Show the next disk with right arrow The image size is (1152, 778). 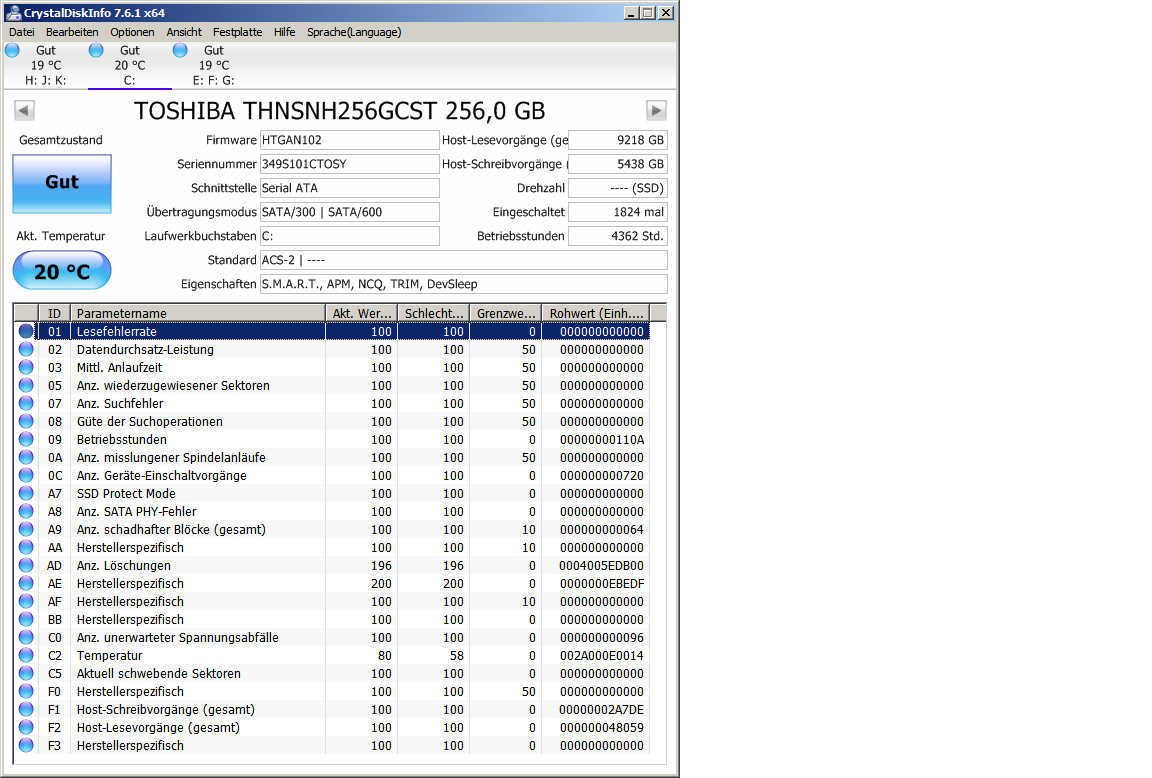pyautogui.click(x=656, y=110)
